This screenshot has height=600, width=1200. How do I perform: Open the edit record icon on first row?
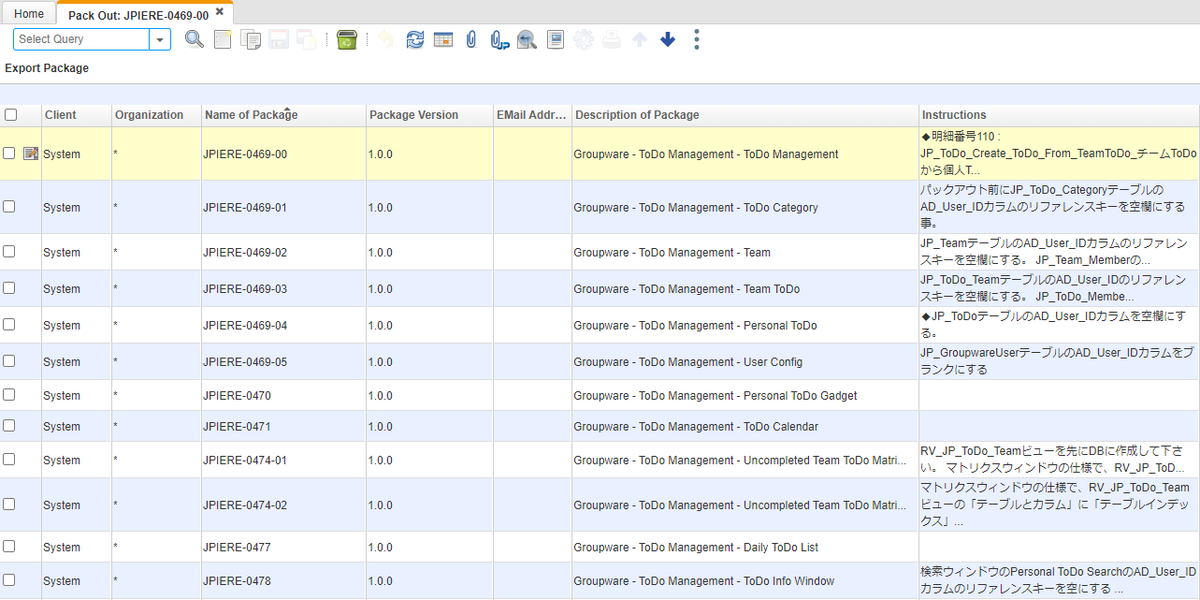pyautogui.click(x=30, y=154)
